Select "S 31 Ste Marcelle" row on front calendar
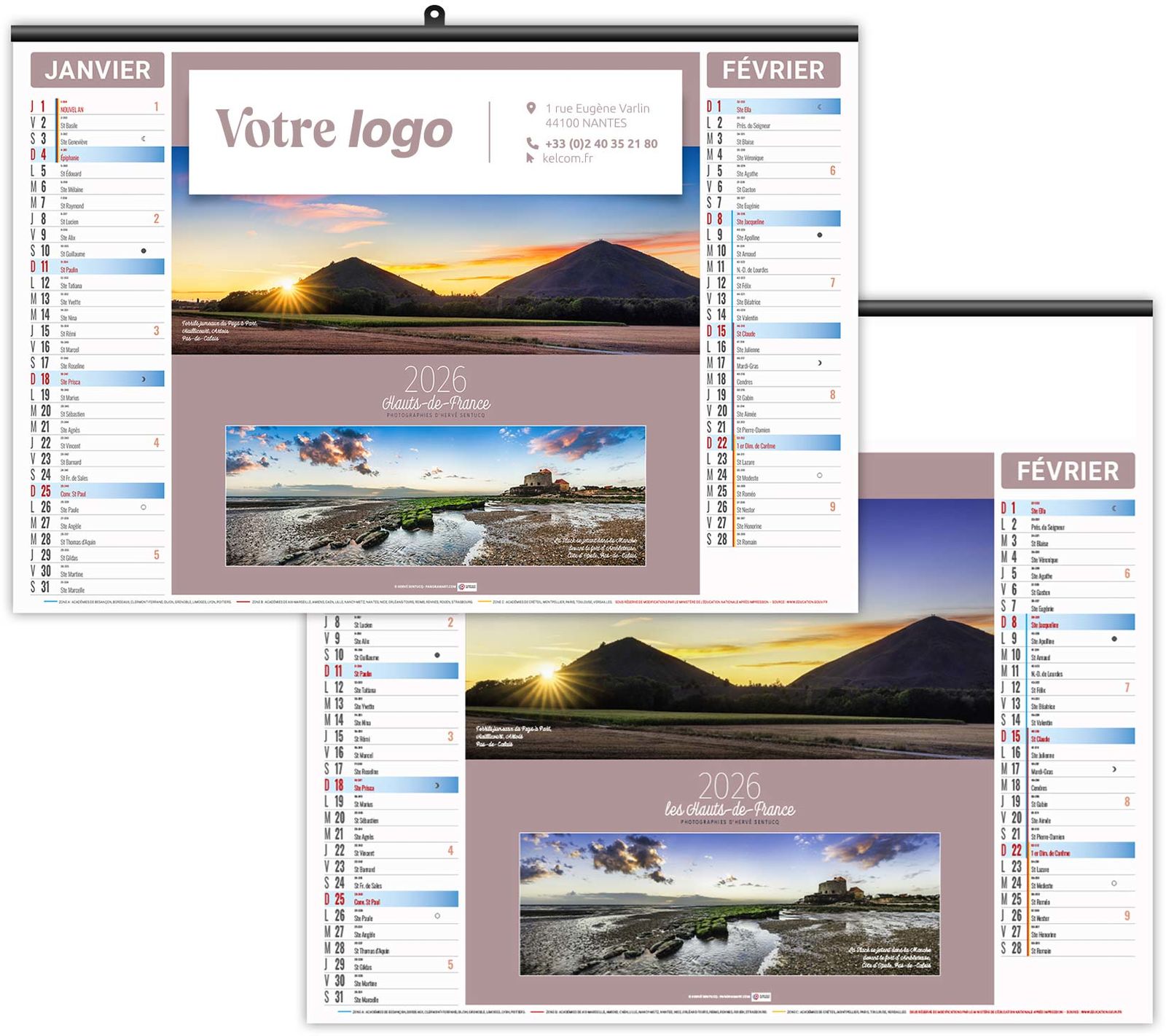The width and height of the screenshot is (1166, 1036). click(x=98, y=587)
